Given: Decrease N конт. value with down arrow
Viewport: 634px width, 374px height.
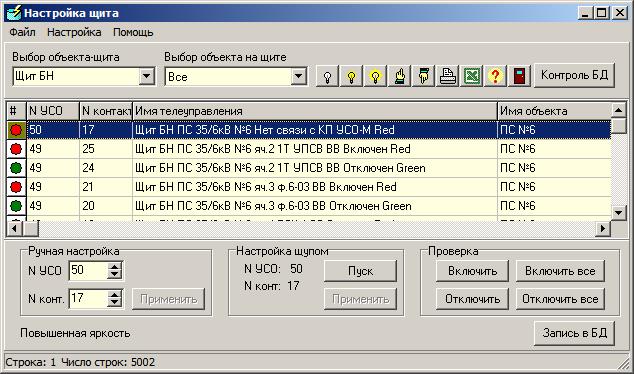Looking at the screenshot, I should click(115, 303).
